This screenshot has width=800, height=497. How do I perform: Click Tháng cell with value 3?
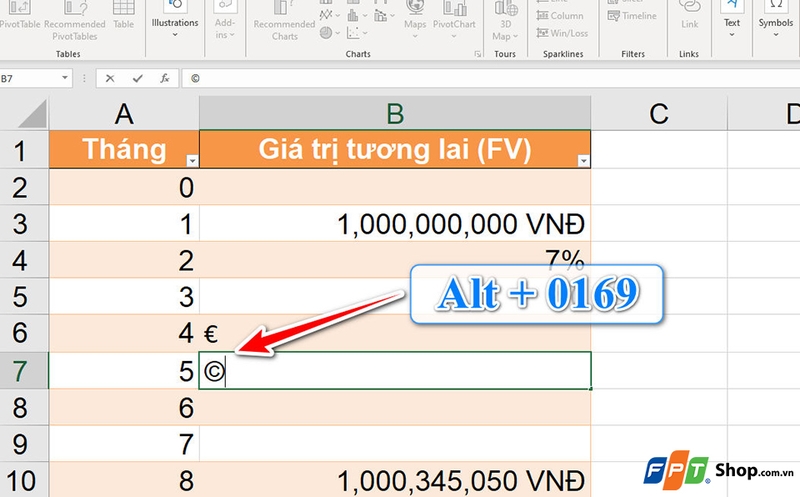click(124, 296)
